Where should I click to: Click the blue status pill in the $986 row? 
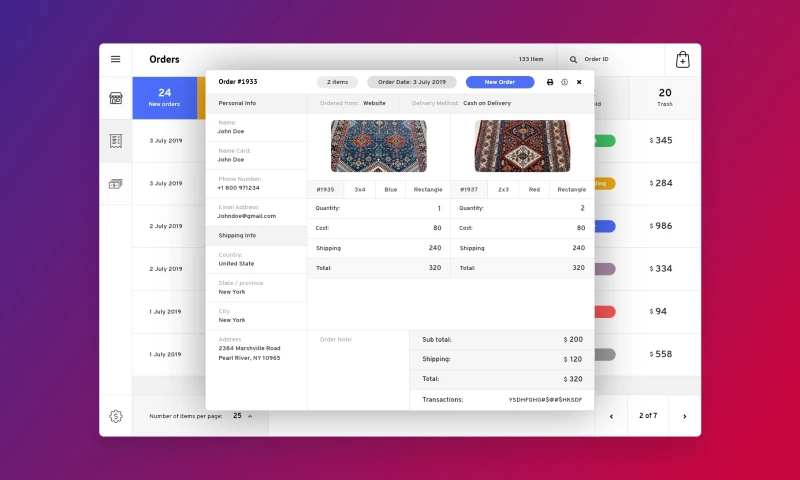[x=605, y=226]
